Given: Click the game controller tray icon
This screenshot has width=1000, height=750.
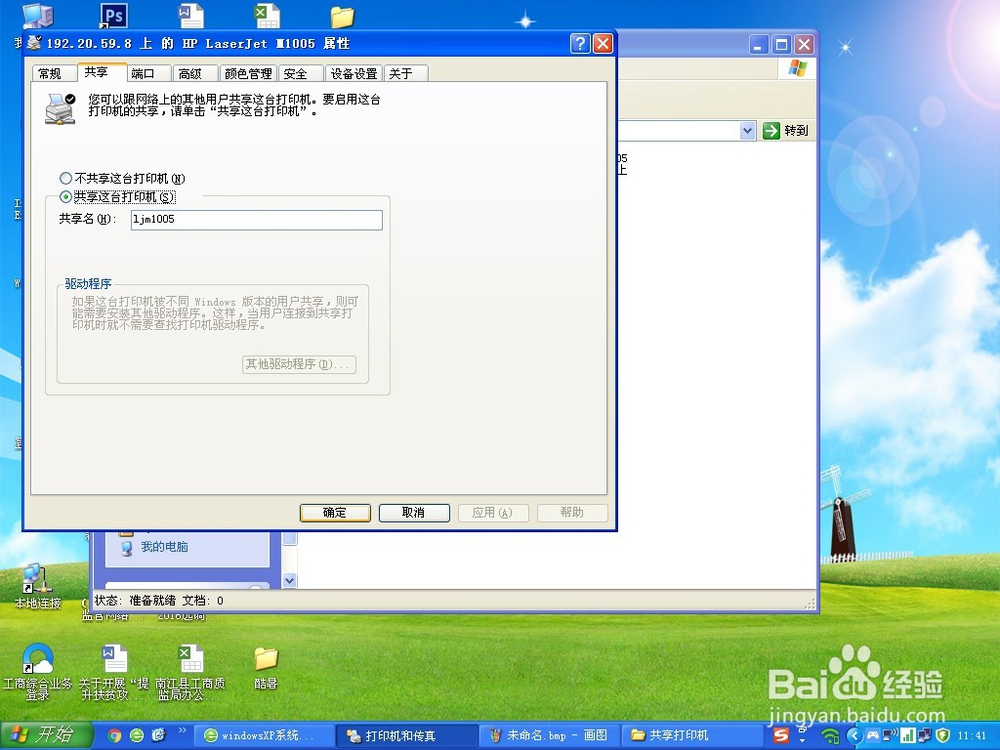Looking at the screenshot, I should pyautogui.click(x=872, y=735).
